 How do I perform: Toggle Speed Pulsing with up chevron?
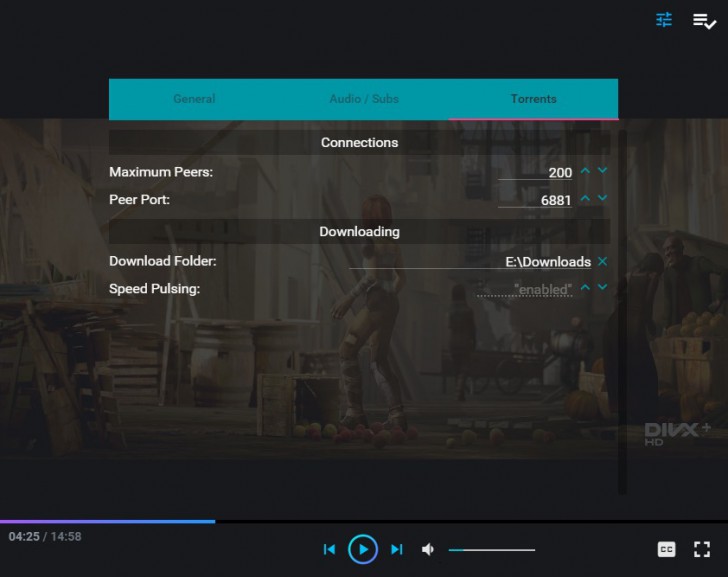coord(585,287)
